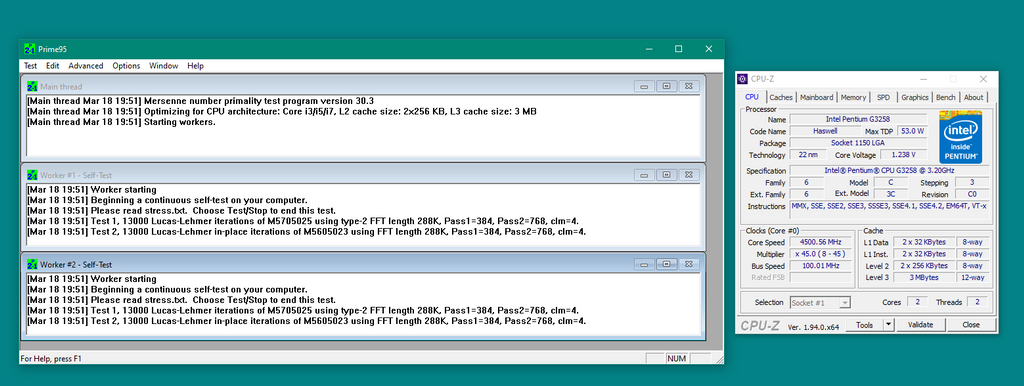This screenshot has height=386, width=1024.
Task: Maximize the Worker #1 child window
Action: click(x=666, y=175)
